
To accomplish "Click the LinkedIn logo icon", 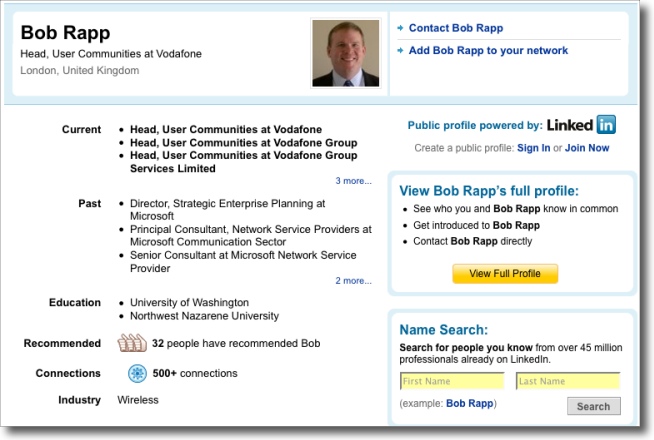I will tap(581, 126).
